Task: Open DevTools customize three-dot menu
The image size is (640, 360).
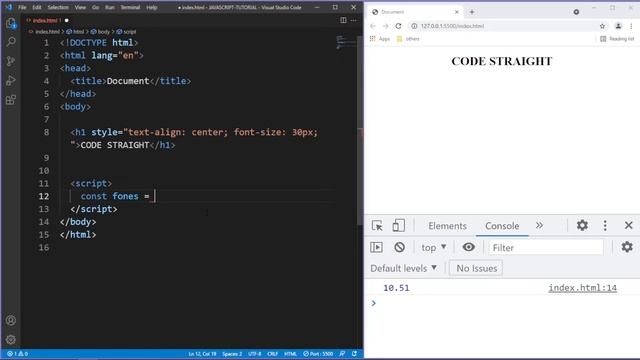Action: click(x=605, y=225)
